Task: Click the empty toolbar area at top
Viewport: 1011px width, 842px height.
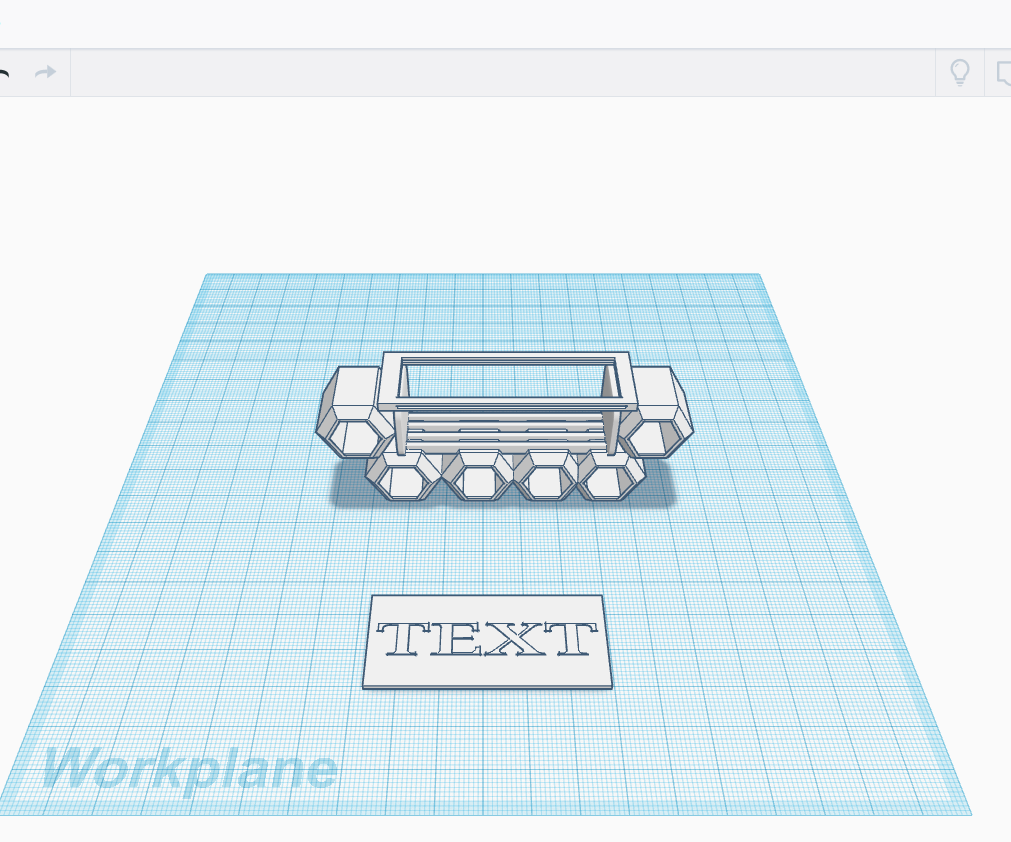Action: (500, 72)
